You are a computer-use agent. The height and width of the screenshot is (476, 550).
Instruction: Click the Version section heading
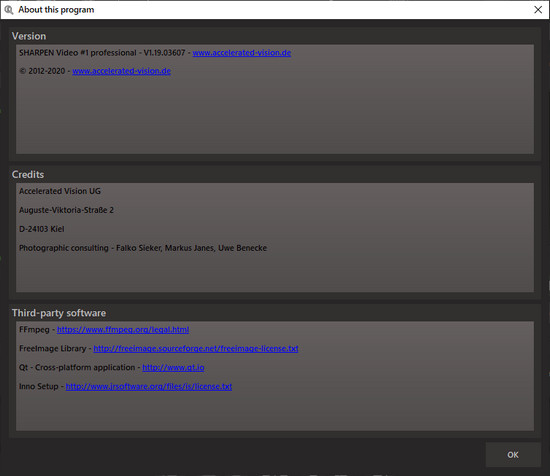point(29,36)
